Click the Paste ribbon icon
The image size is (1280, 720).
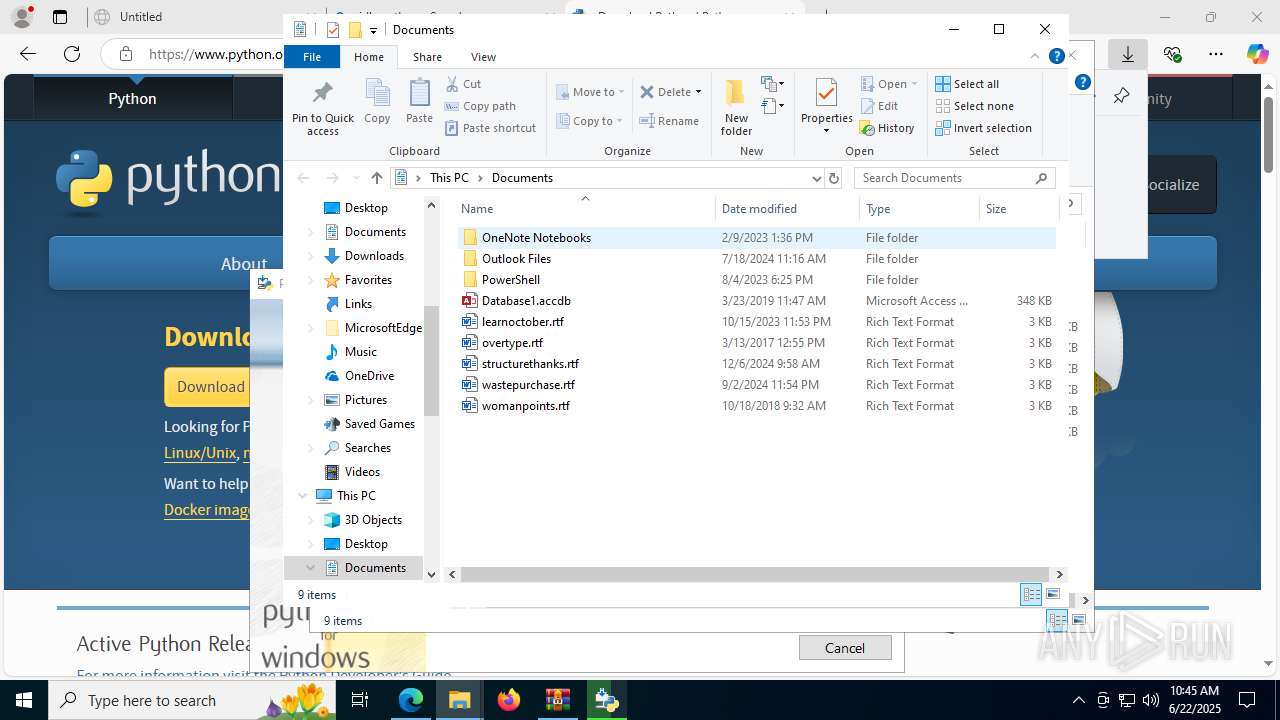pos(419,102)
